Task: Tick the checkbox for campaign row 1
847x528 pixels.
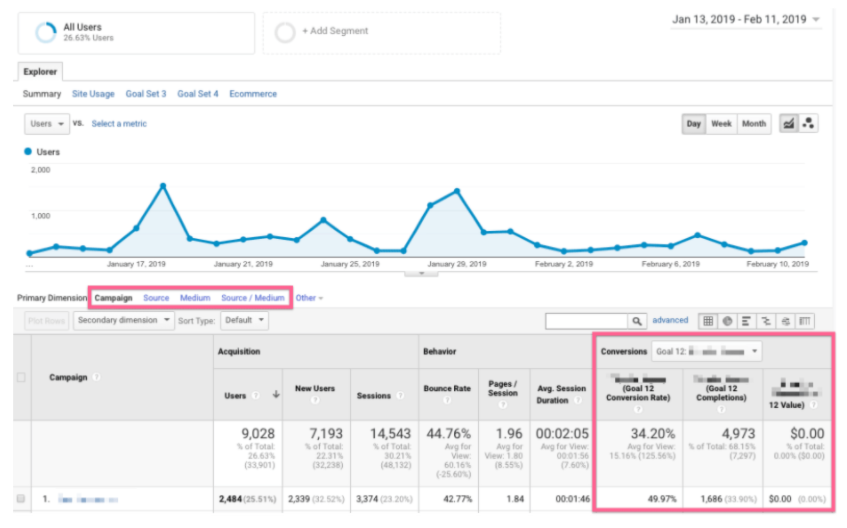Action: tap(22, 497)
